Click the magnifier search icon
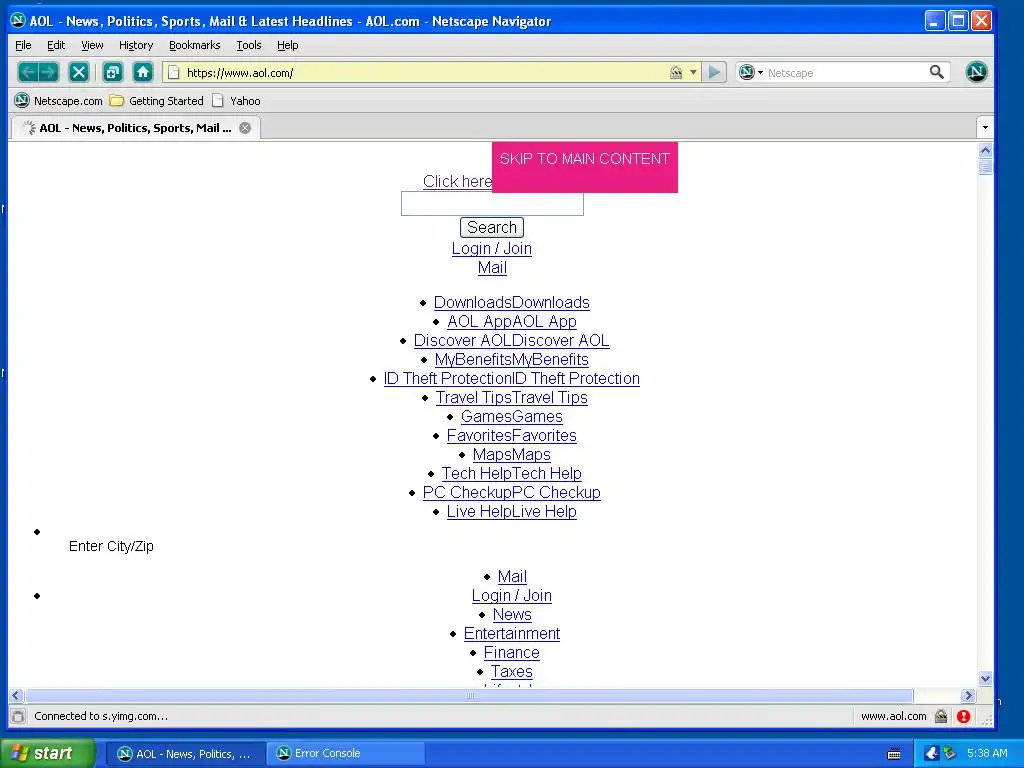 936,72
